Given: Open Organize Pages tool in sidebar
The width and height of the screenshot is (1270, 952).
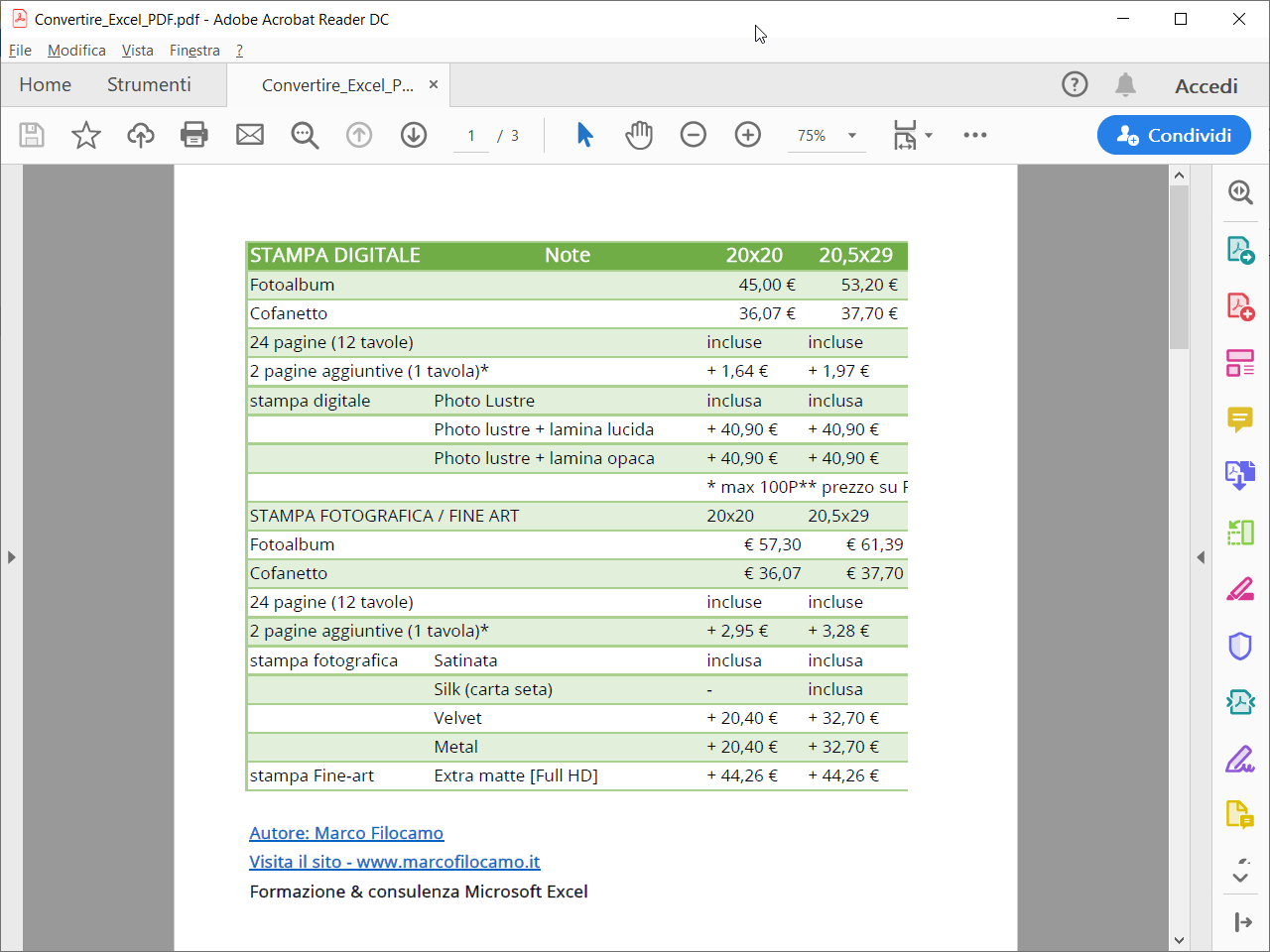Looking at the screenshot, I should [1240, 363].
